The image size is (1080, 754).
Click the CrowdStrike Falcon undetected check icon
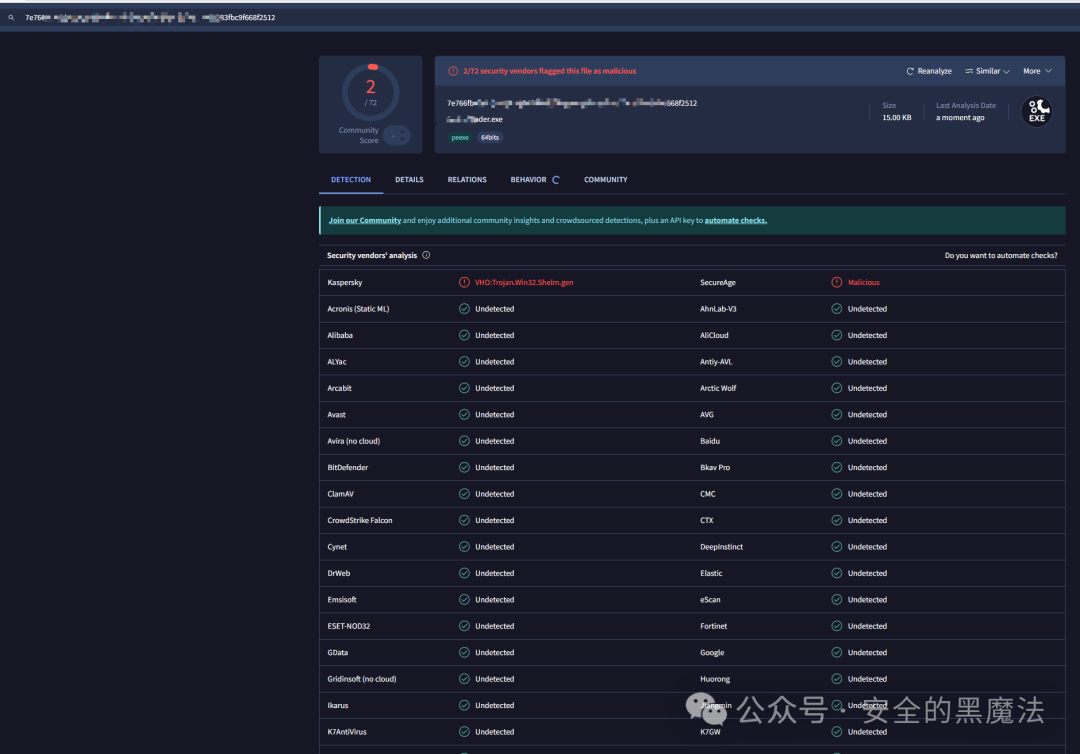464,520
